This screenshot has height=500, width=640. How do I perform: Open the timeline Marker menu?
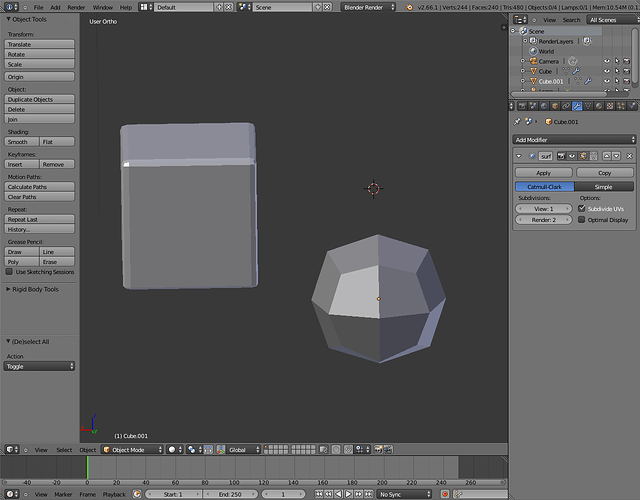(x=63, y=494)
